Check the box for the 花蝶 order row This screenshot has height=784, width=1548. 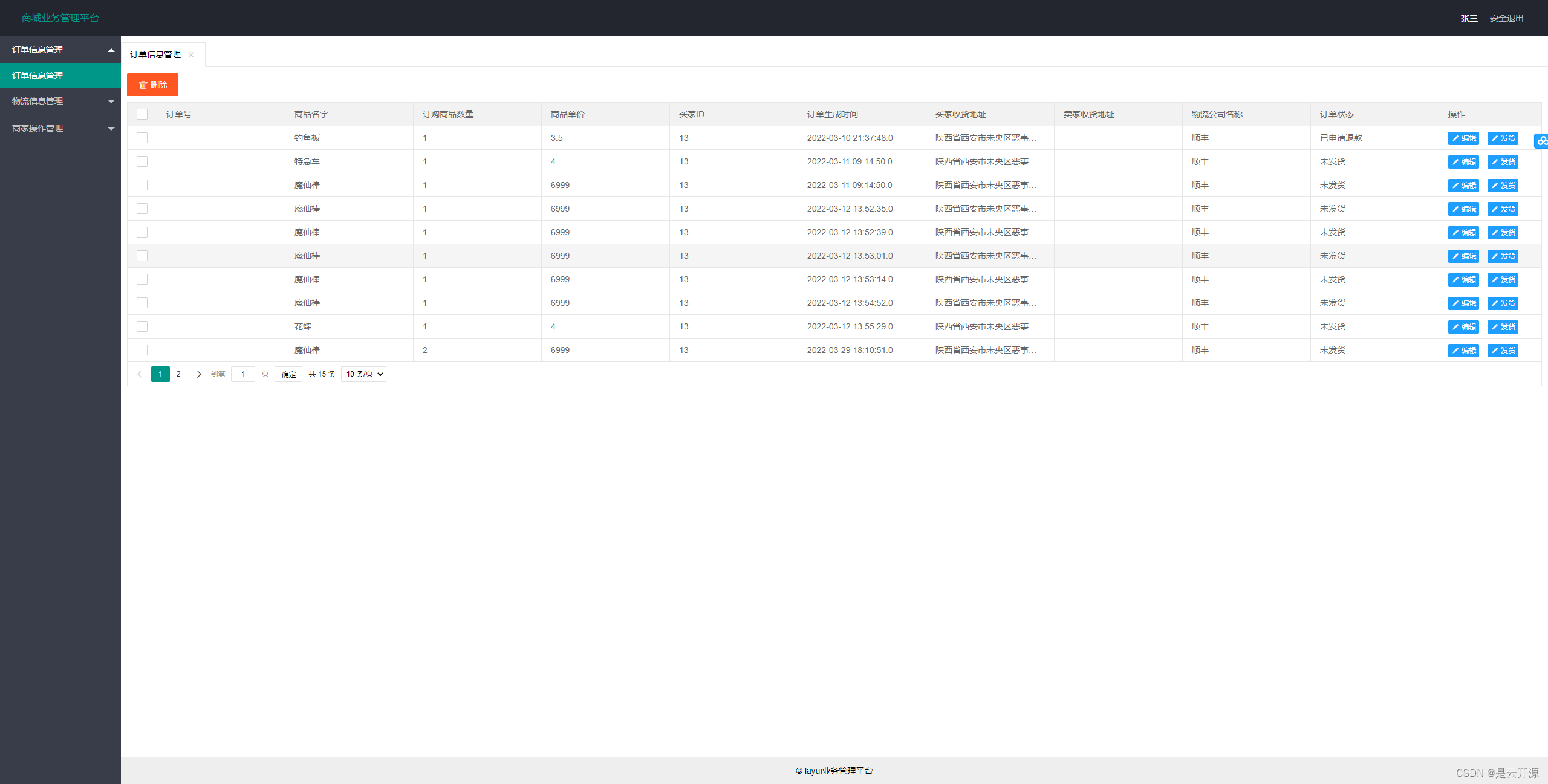(142, 326)
